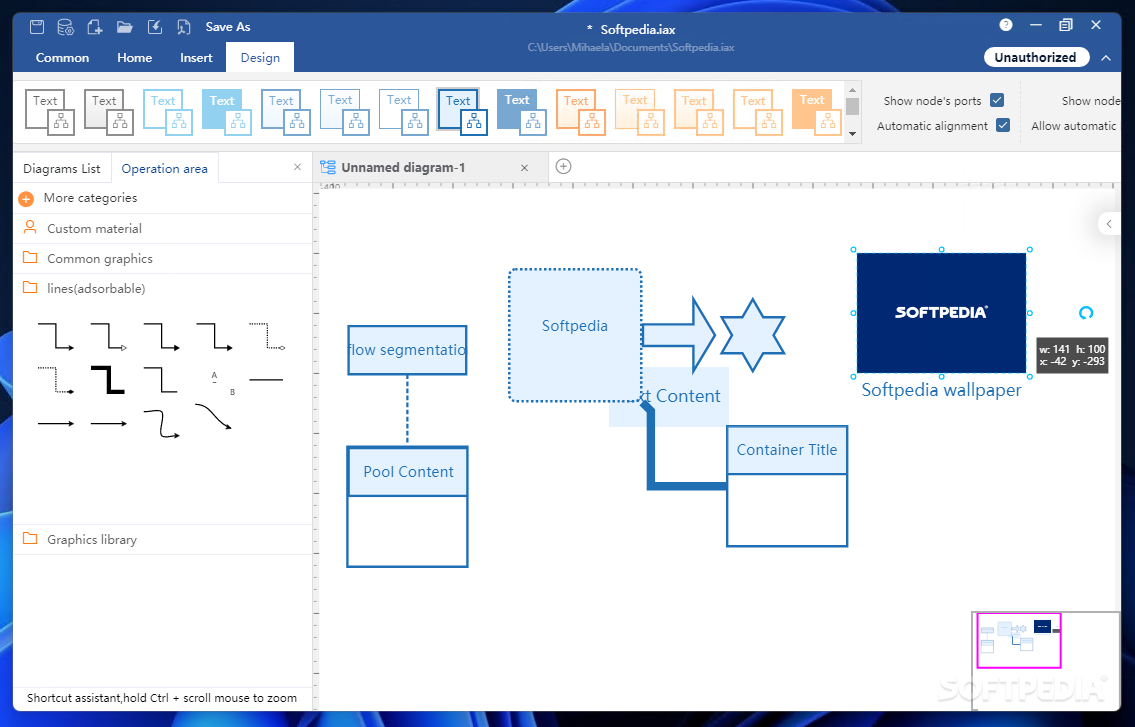Open the help question mark icon
The height and width of the screenshot is (727, 1135).
(1005, 25)
